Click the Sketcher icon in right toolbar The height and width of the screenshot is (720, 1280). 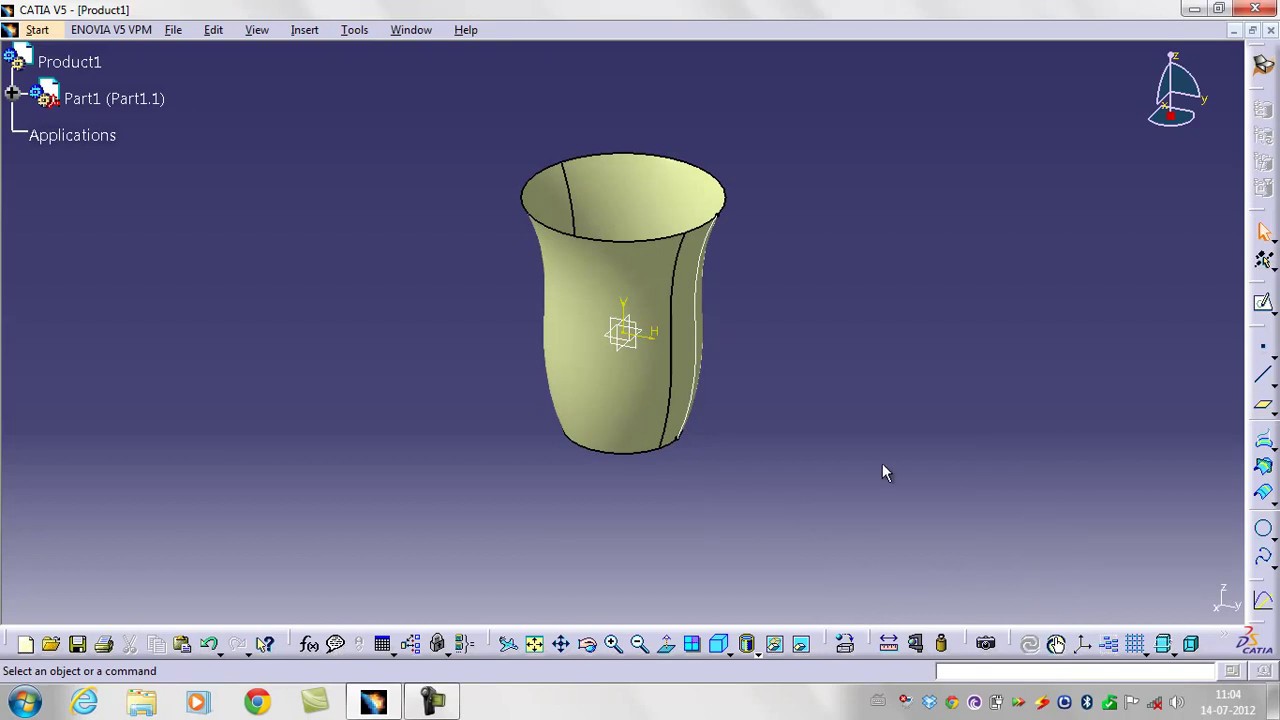1263,302
